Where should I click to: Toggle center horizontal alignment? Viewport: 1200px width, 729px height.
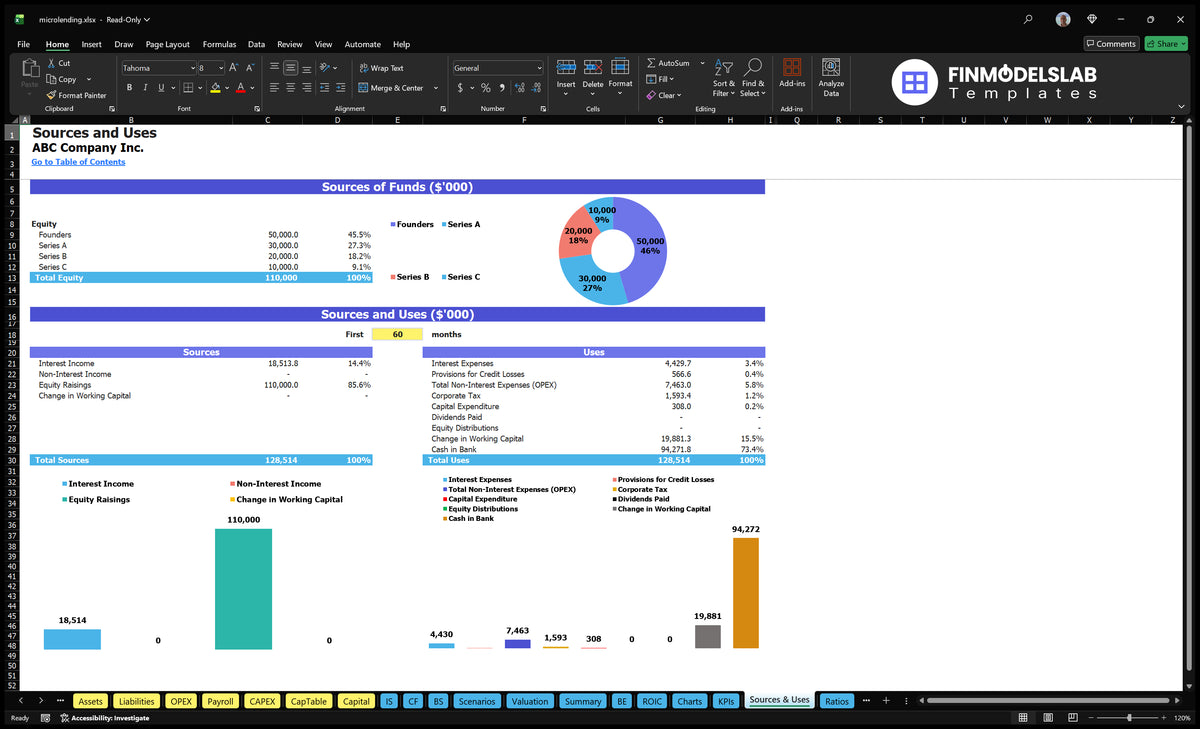(290, 87)
